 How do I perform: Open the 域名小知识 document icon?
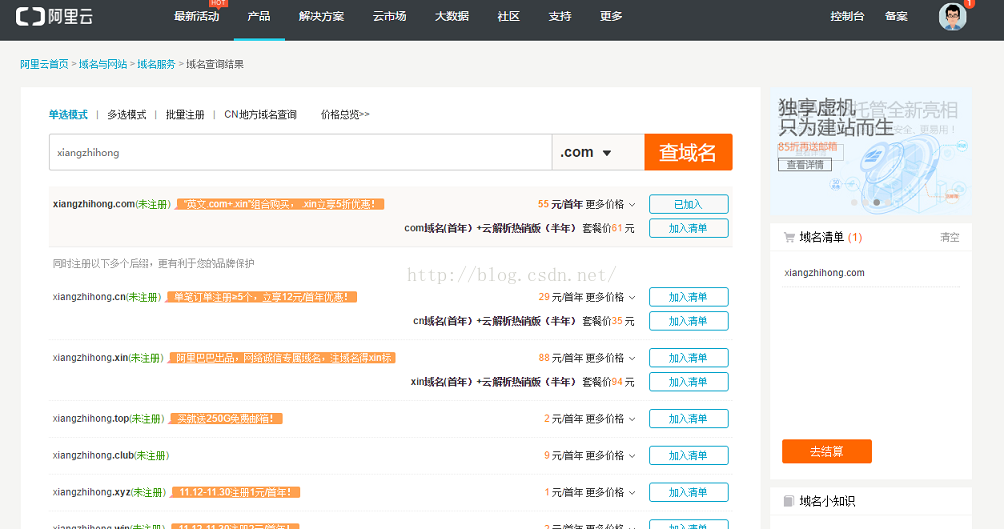[x=789, y=501]
